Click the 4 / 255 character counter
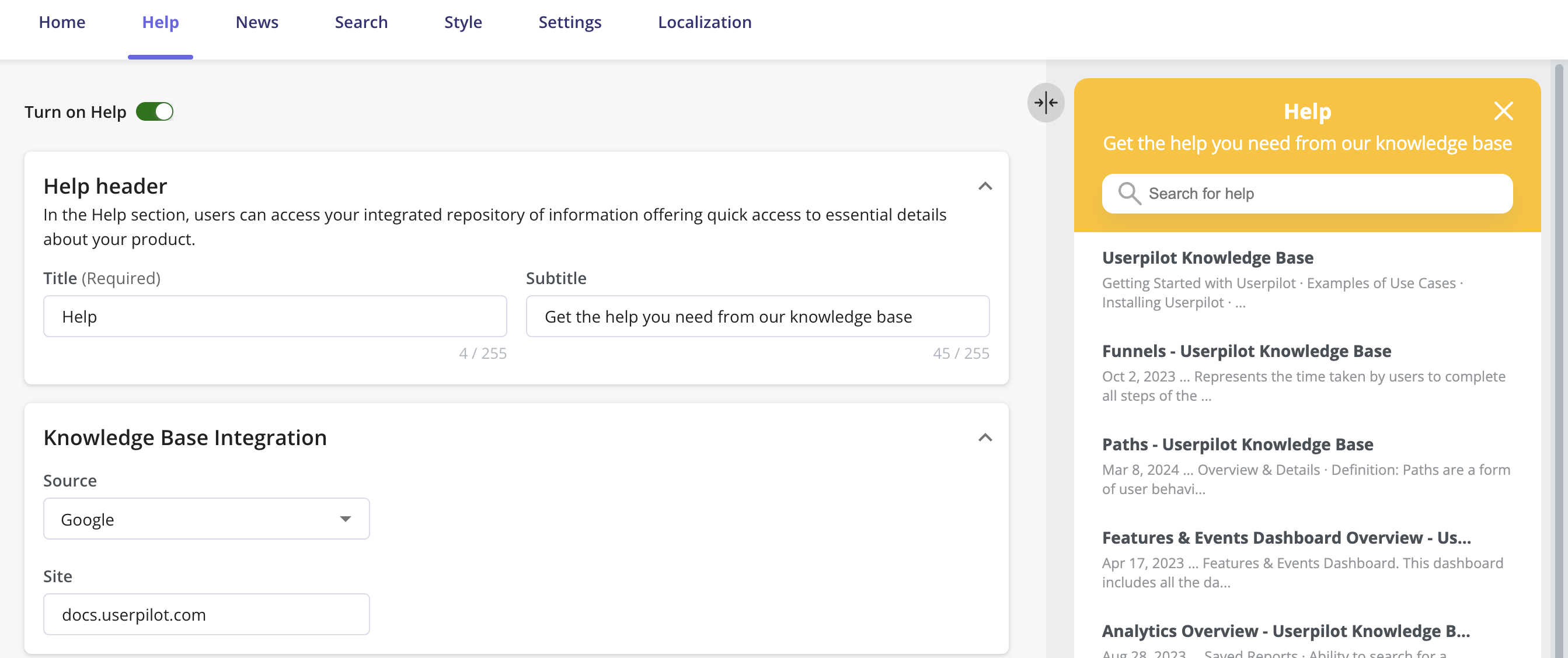 [x=483, y=353]
